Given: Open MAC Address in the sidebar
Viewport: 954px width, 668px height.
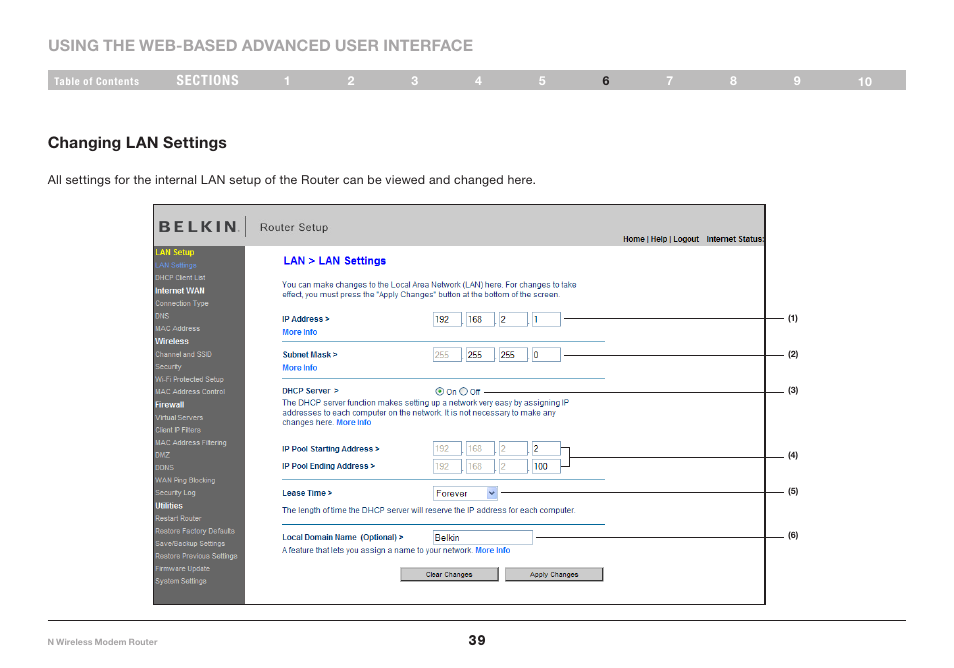Looking at the screenshot, I should tap(177, 329).
